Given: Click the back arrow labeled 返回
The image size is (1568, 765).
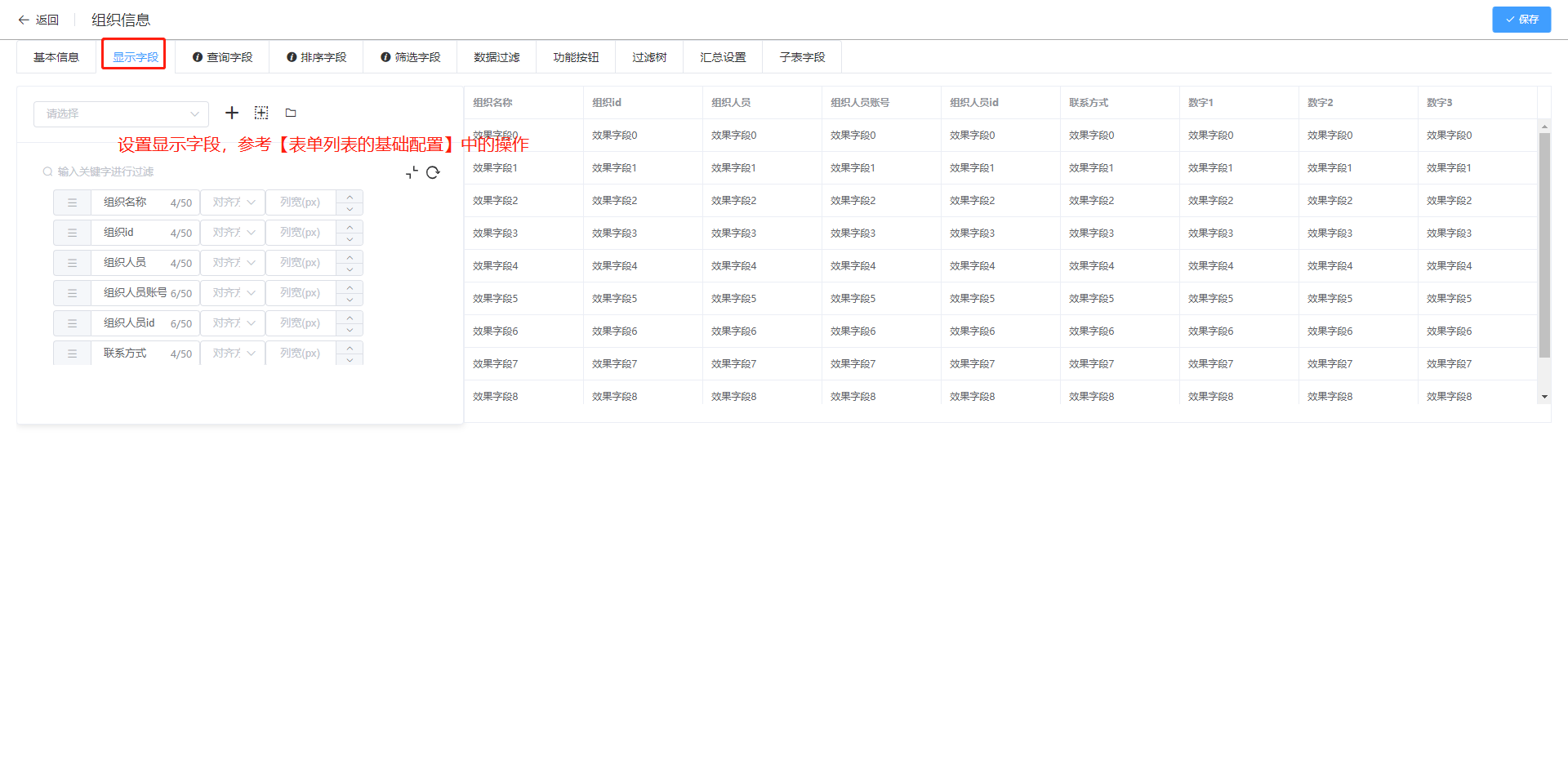Looking at the screenshot, I should [38, 20].
